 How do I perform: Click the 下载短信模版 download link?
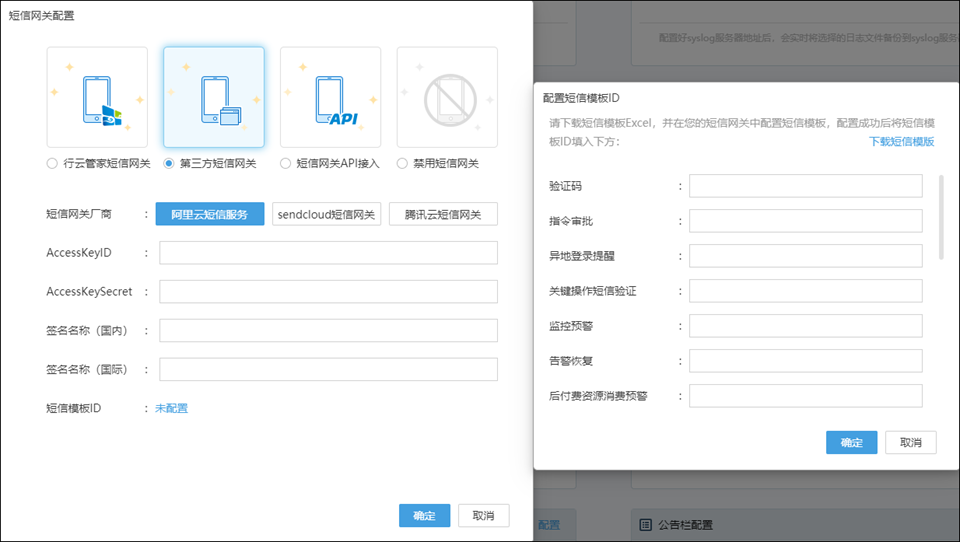click(x=901, y=142)
